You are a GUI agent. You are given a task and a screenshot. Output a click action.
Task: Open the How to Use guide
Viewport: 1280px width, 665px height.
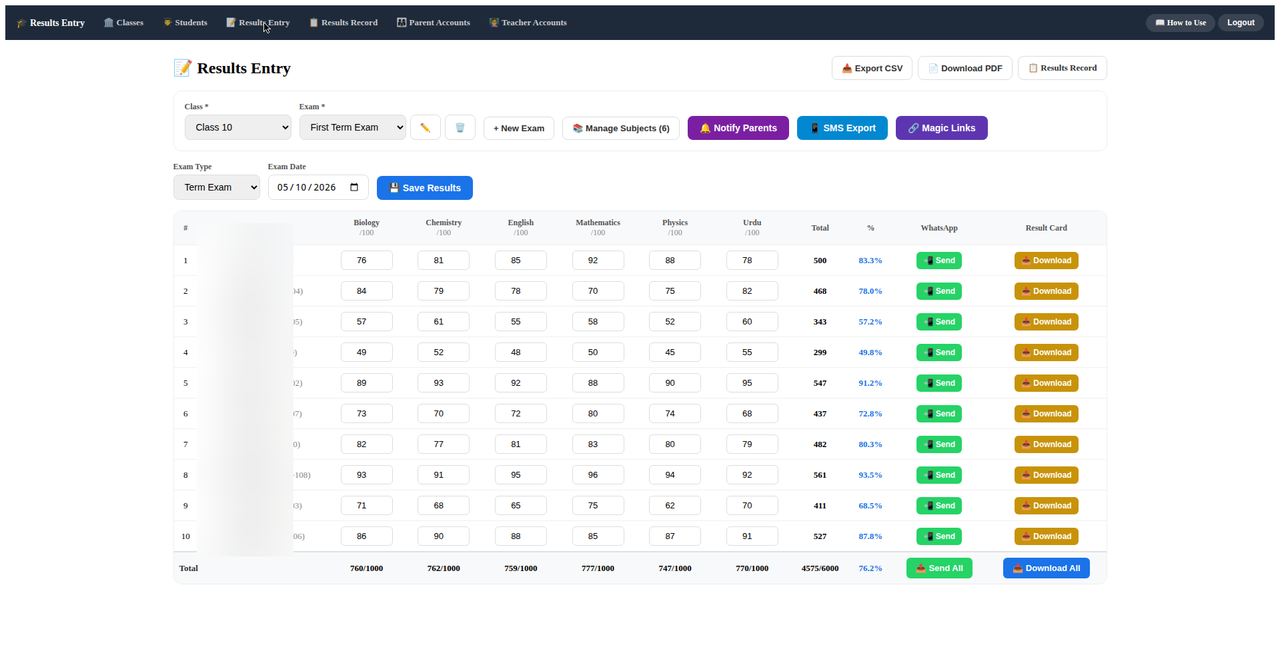coord(1180,22)
